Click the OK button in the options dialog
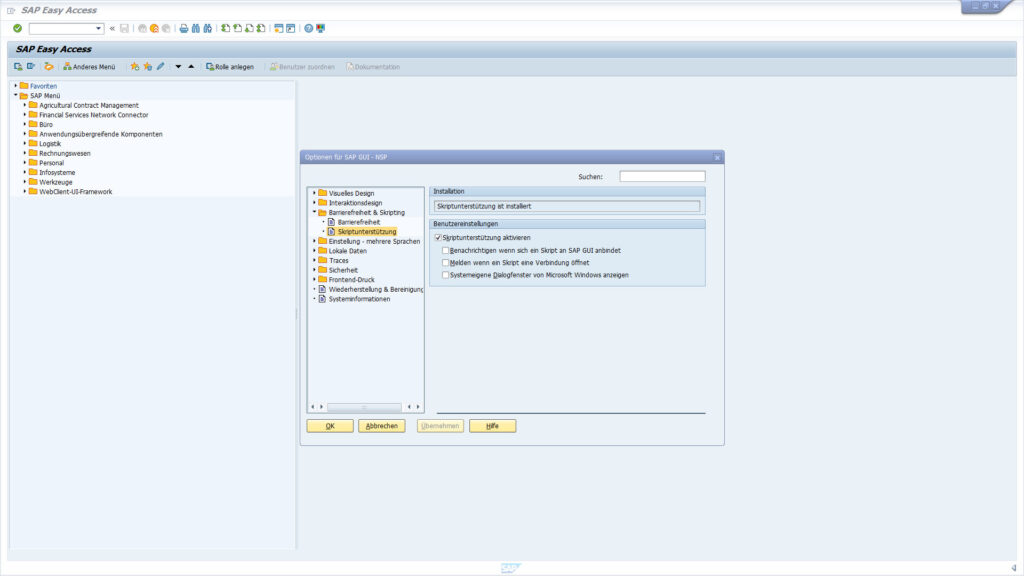This screenshot has width=1024, height=576. point(330,425)
